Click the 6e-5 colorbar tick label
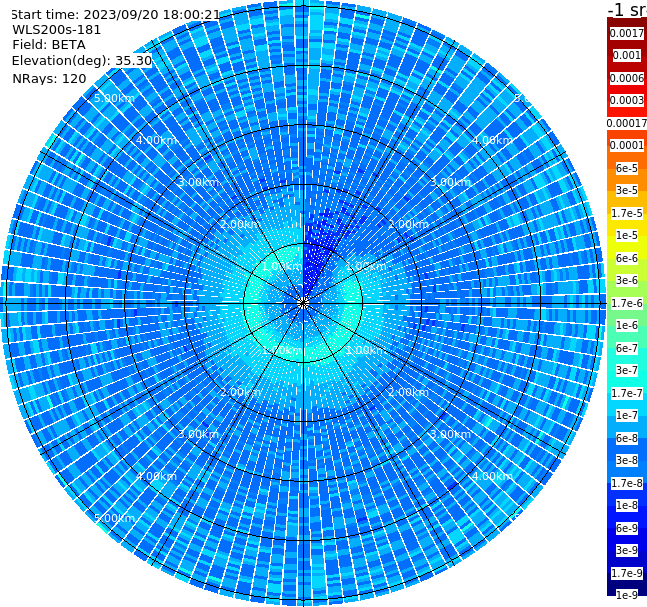This screenshot has height=607, width=647. (x=627, y=168)
